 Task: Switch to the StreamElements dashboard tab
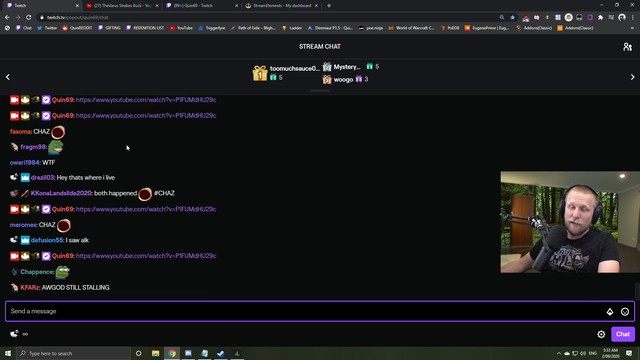282,6
